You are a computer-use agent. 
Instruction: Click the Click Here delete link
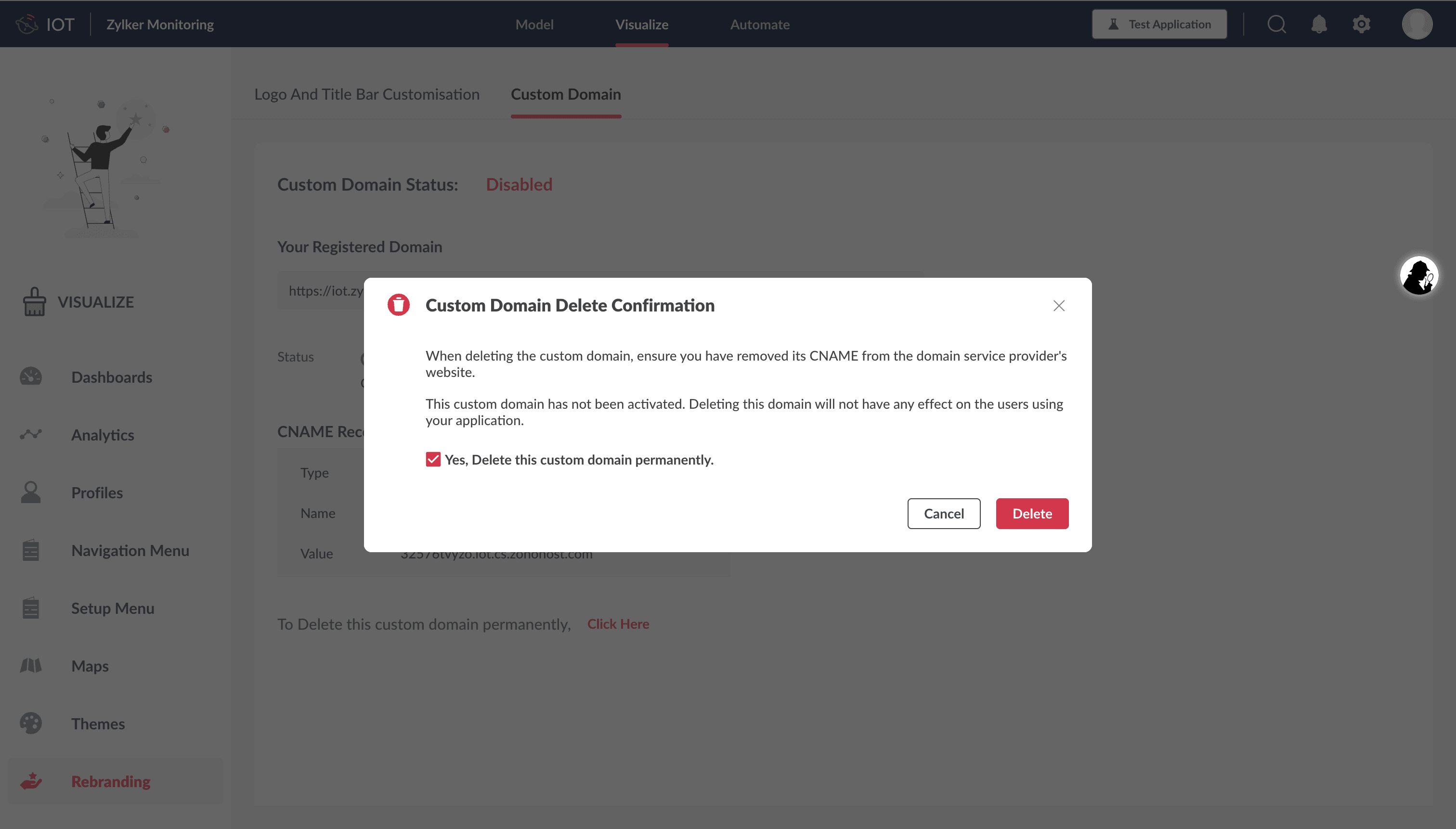click(618, 624)
